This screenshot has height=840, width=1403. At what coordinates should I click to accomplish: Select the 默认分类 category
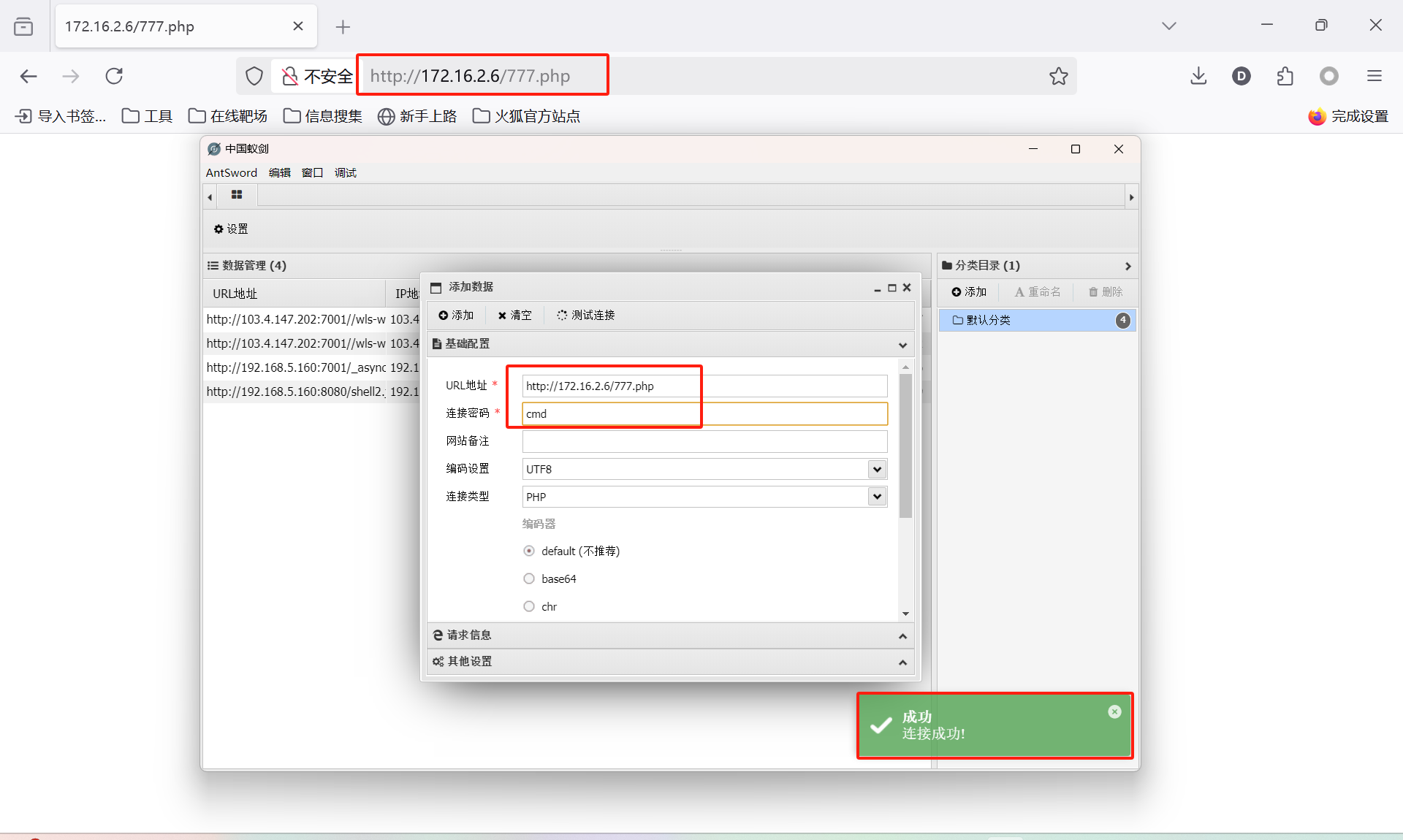(1037, 320)
